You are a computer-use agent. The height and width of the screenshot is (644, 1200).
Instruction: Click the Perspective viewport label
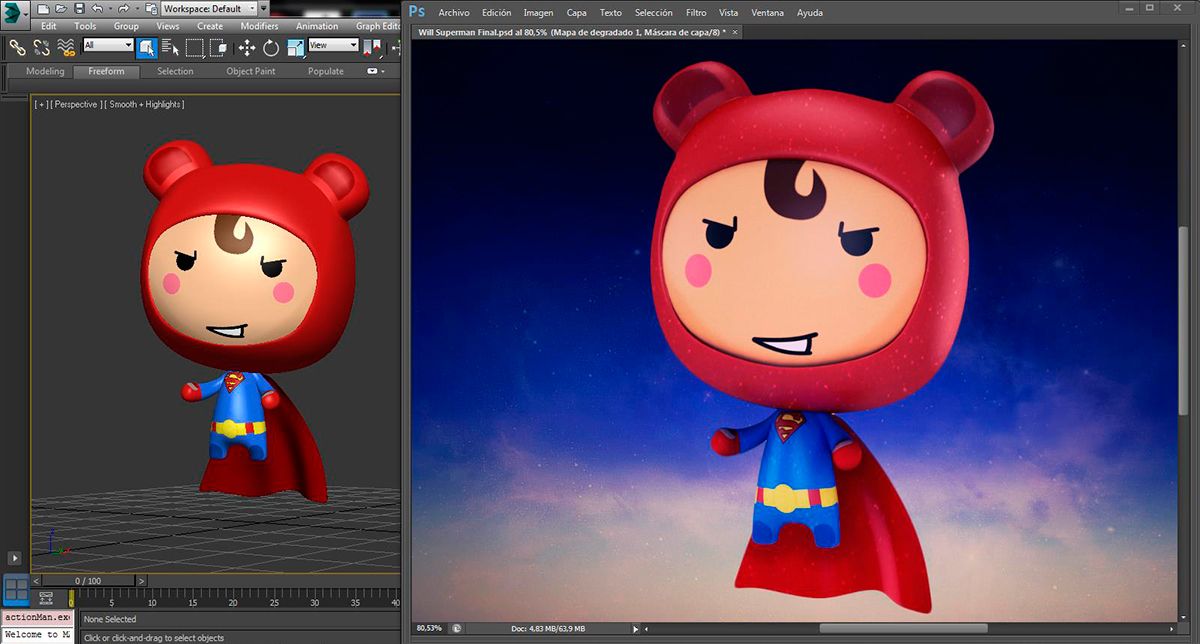point(76,104)
